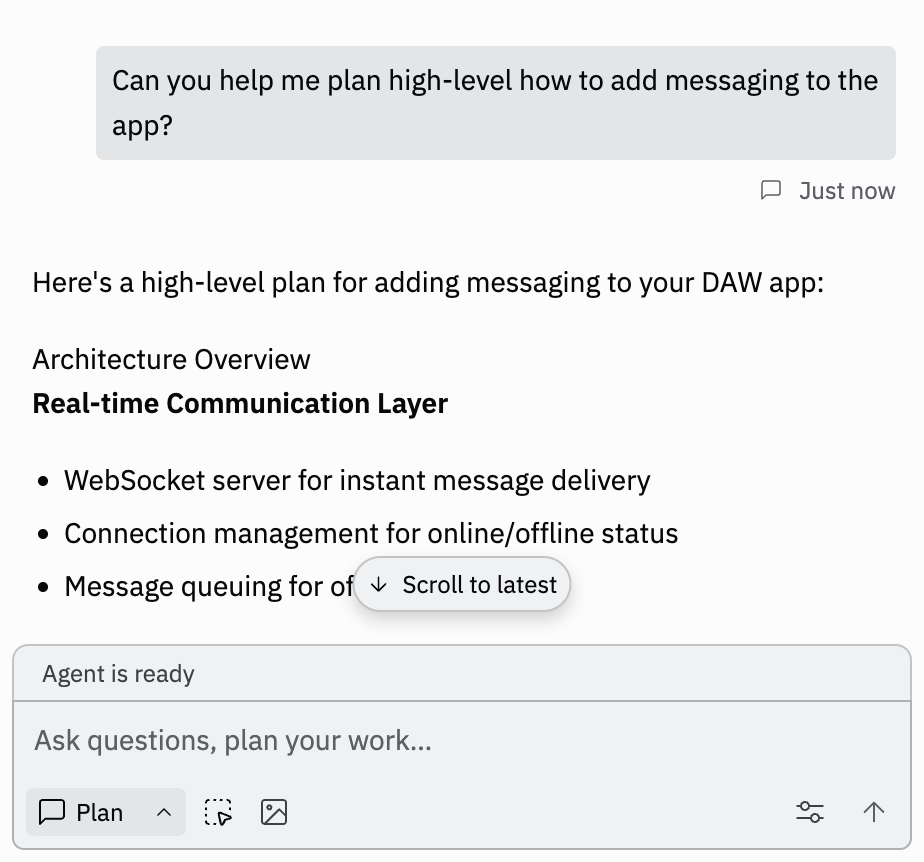This screenshot has height=862, width=924.
Task: Click the down arrow in Scroll to latest
Action: pos(378,584)
